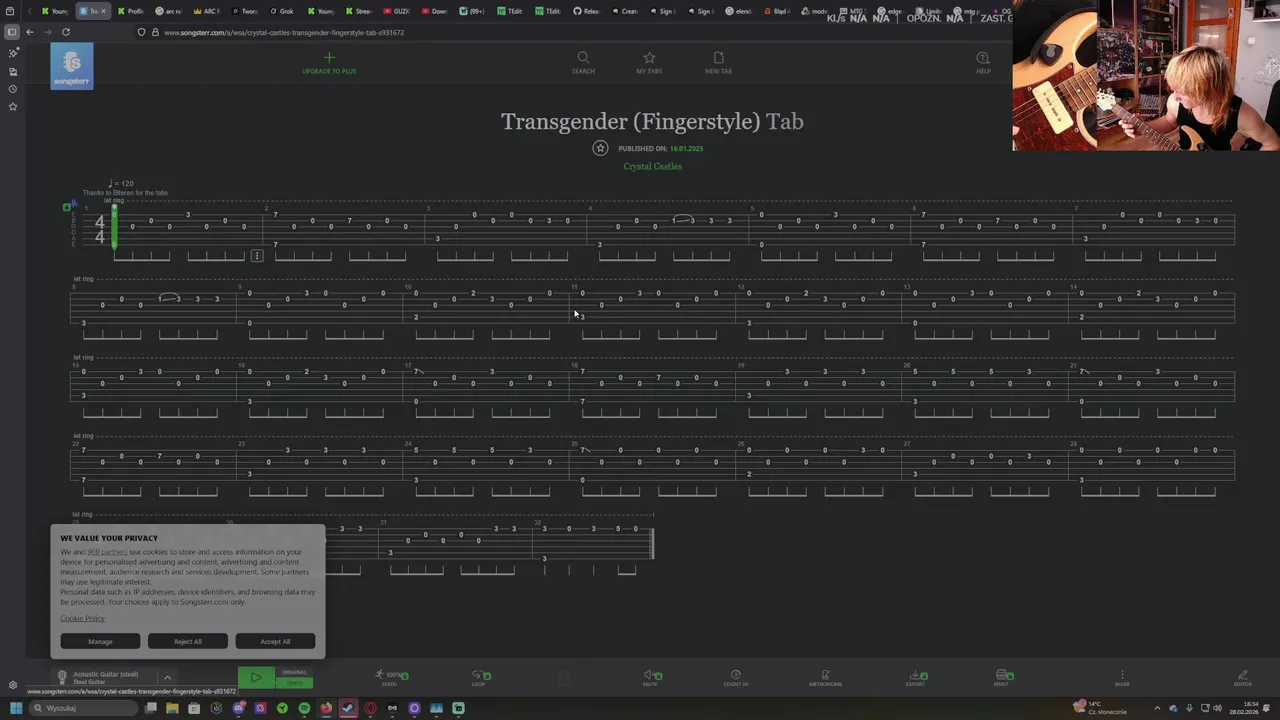Click Reject All cookies
The height and width of the screenshot is (720, 1280).
pos(187,641)
